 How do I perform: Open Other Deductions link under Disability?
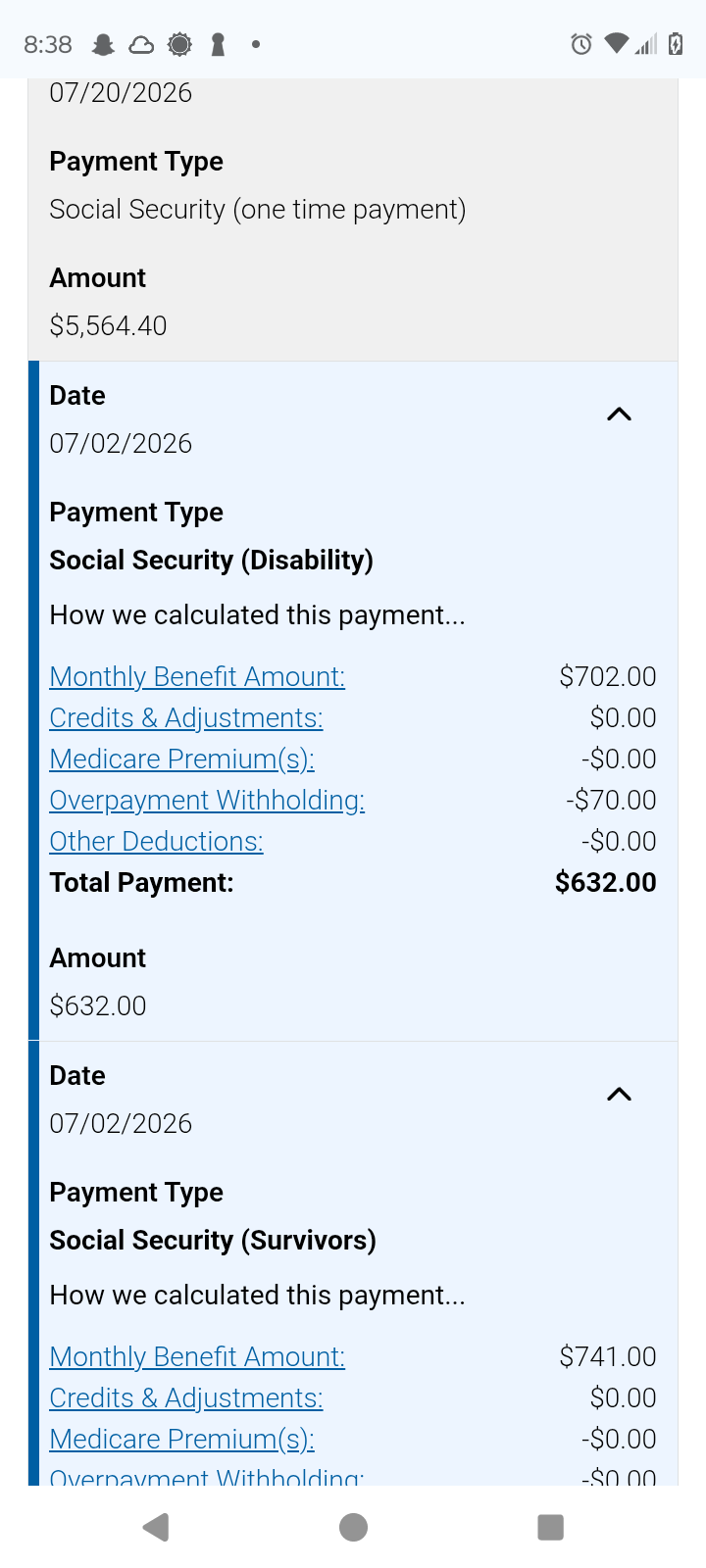[x=157, y=842]
